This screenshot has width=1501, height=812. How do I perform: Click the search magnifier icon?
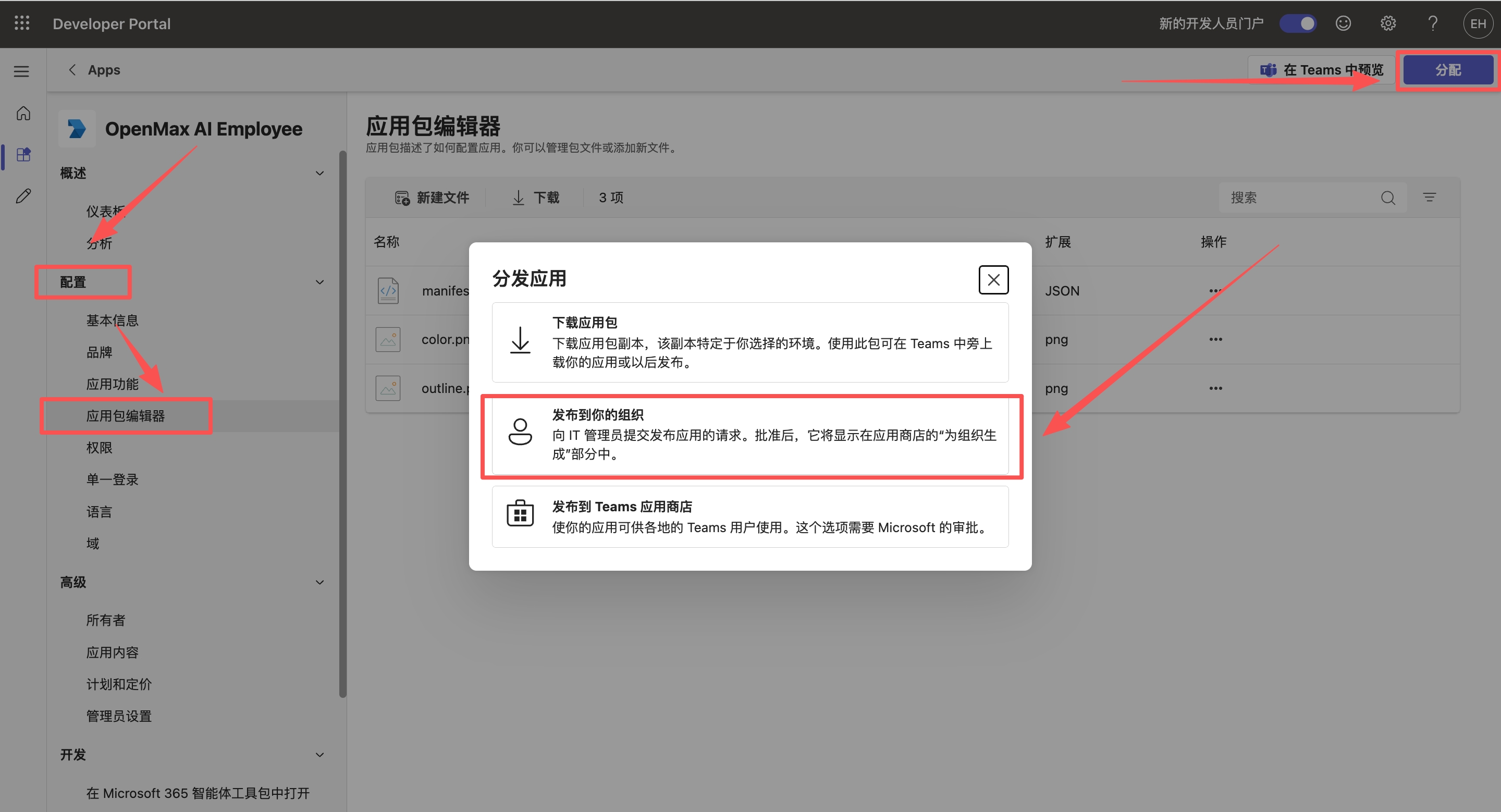click(x=1388, y=198)
